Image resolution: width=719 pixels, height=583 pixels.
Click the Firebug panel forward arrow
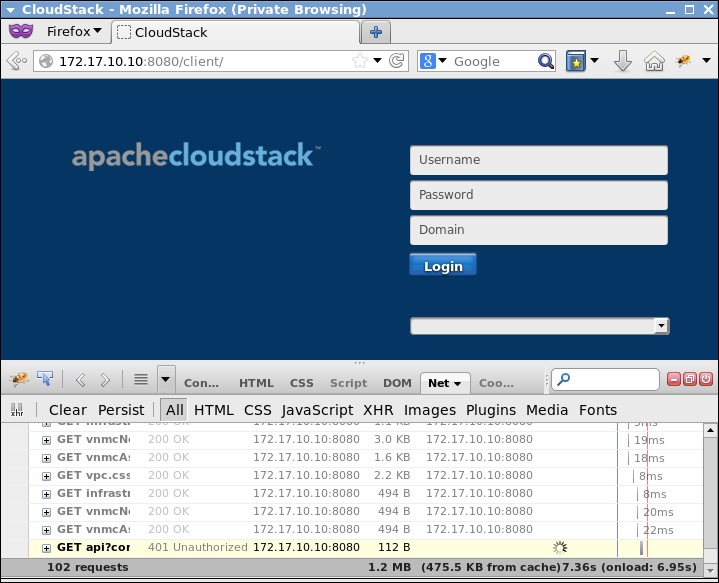(105, 380)
